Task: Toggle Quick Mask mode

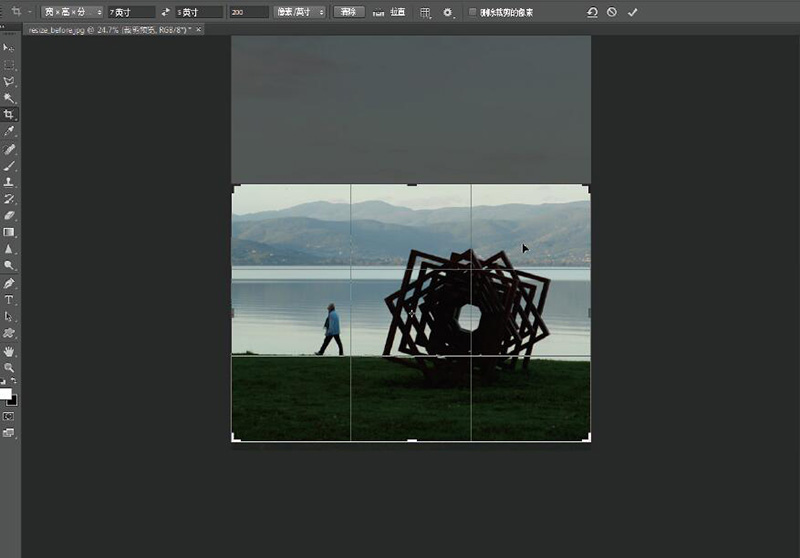Action: (x=9, y=416)
